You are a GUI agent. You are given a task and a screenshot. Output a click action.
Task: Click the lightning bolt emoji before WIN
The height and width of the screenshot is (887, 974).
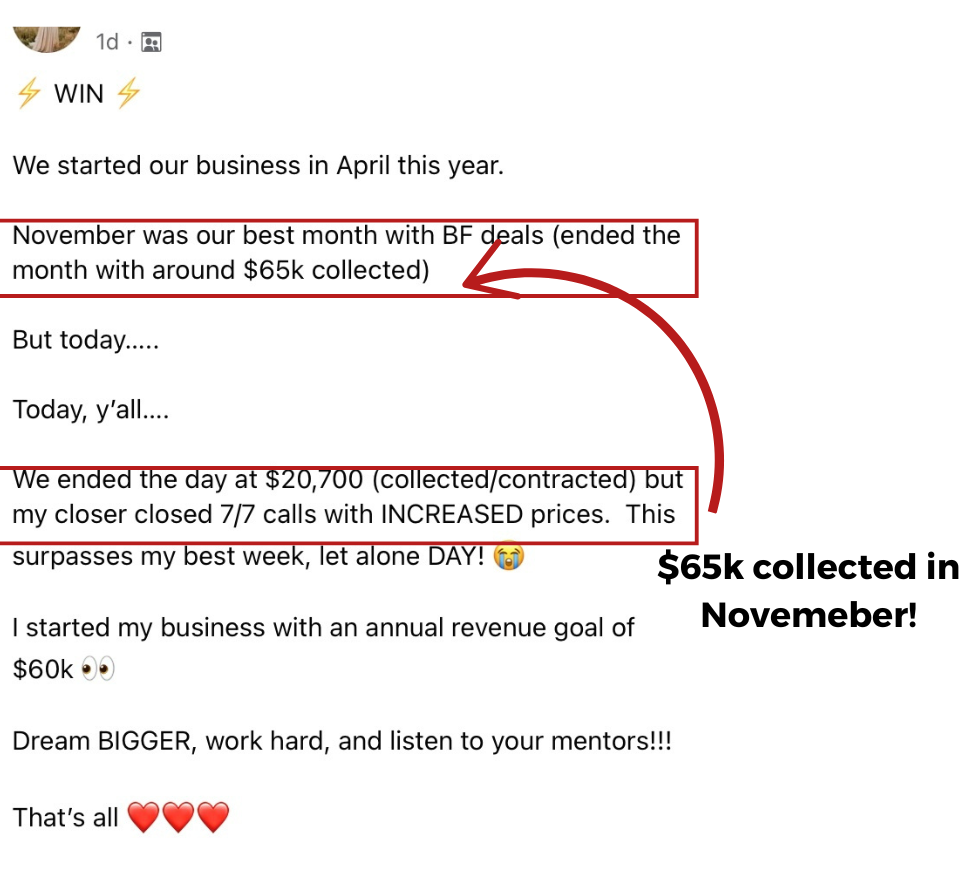coord(29,94)
